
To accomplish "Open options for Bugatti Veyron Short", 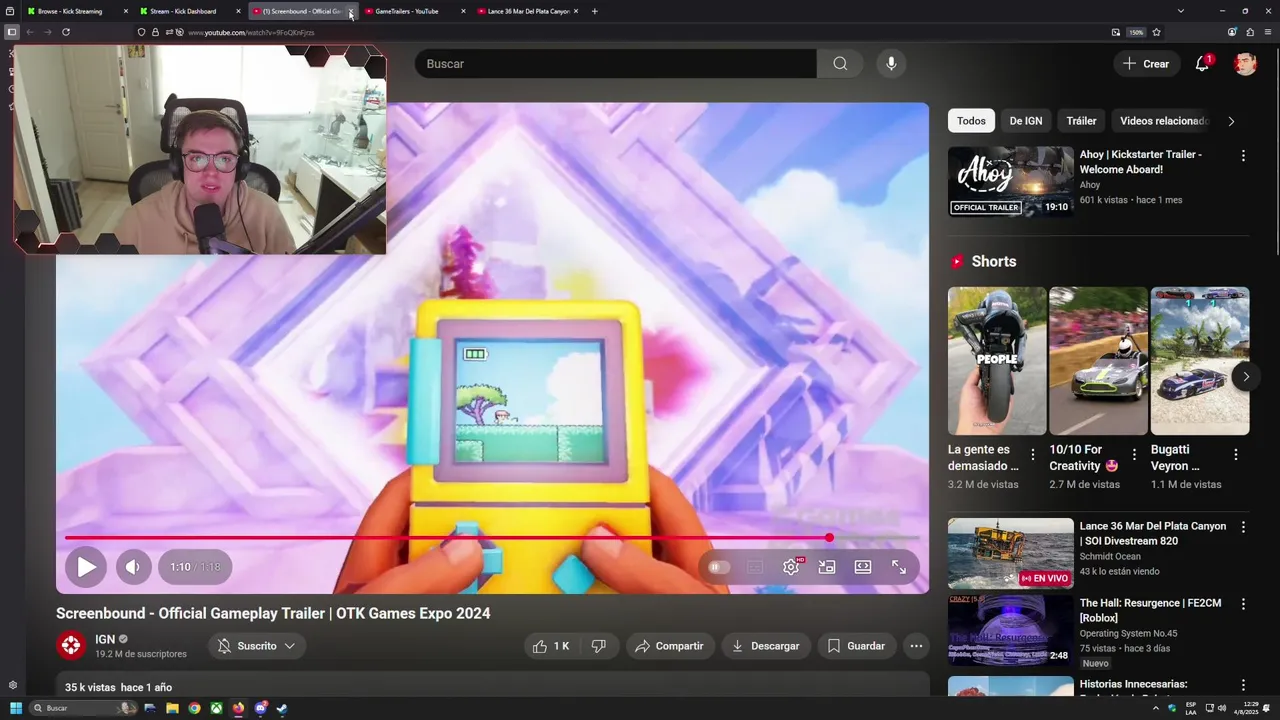I will [x=1235, y=455].
